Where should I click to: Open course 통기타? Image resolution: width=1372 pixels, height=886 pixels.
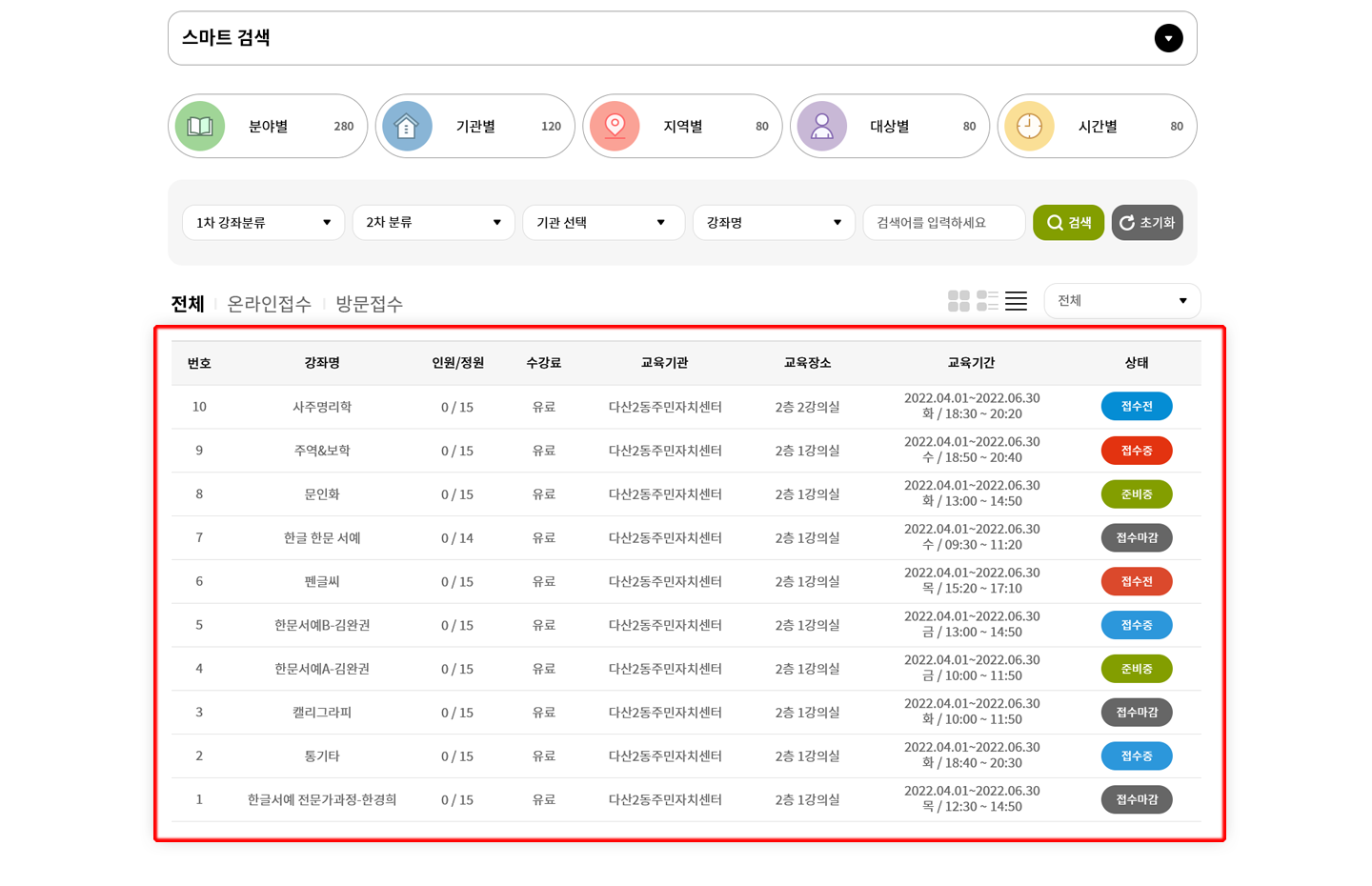322,756
